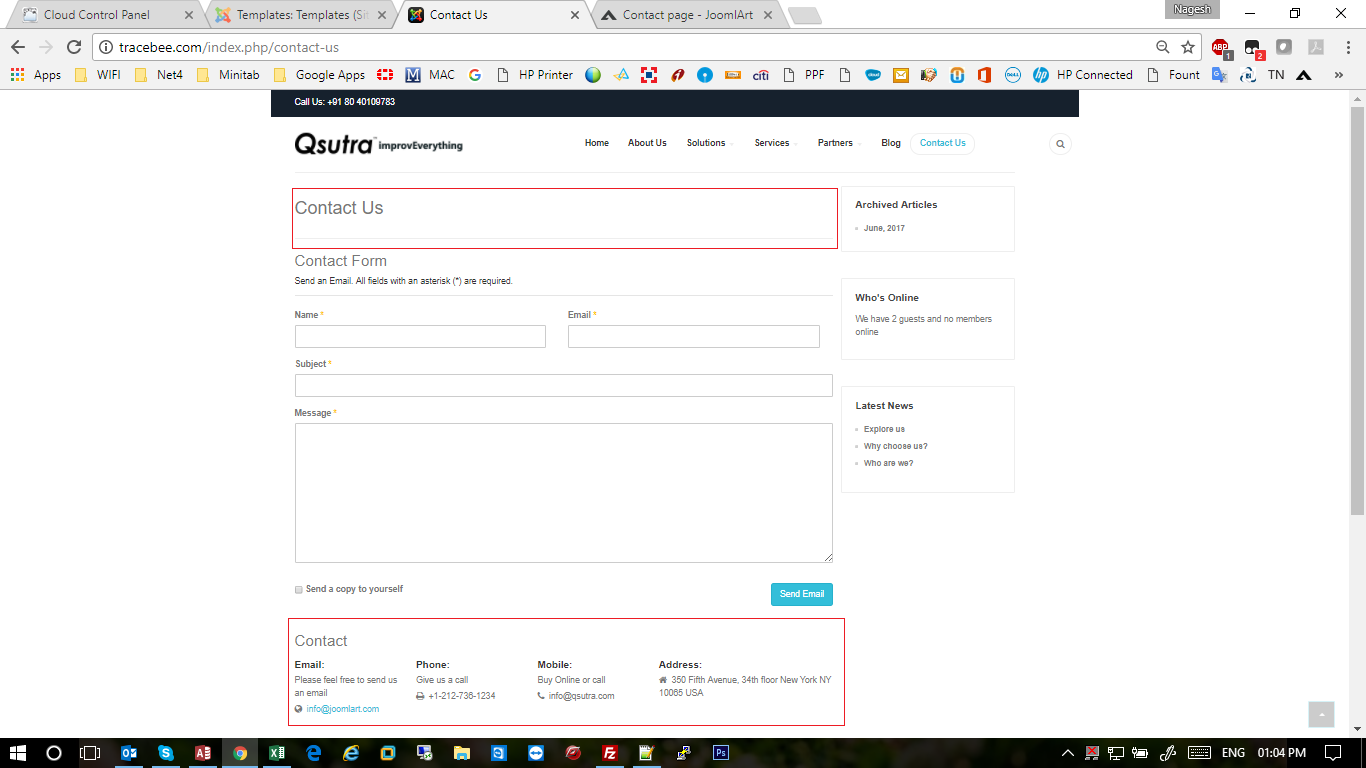Expand the Services navigation dropdown

(x=775, y=143)
